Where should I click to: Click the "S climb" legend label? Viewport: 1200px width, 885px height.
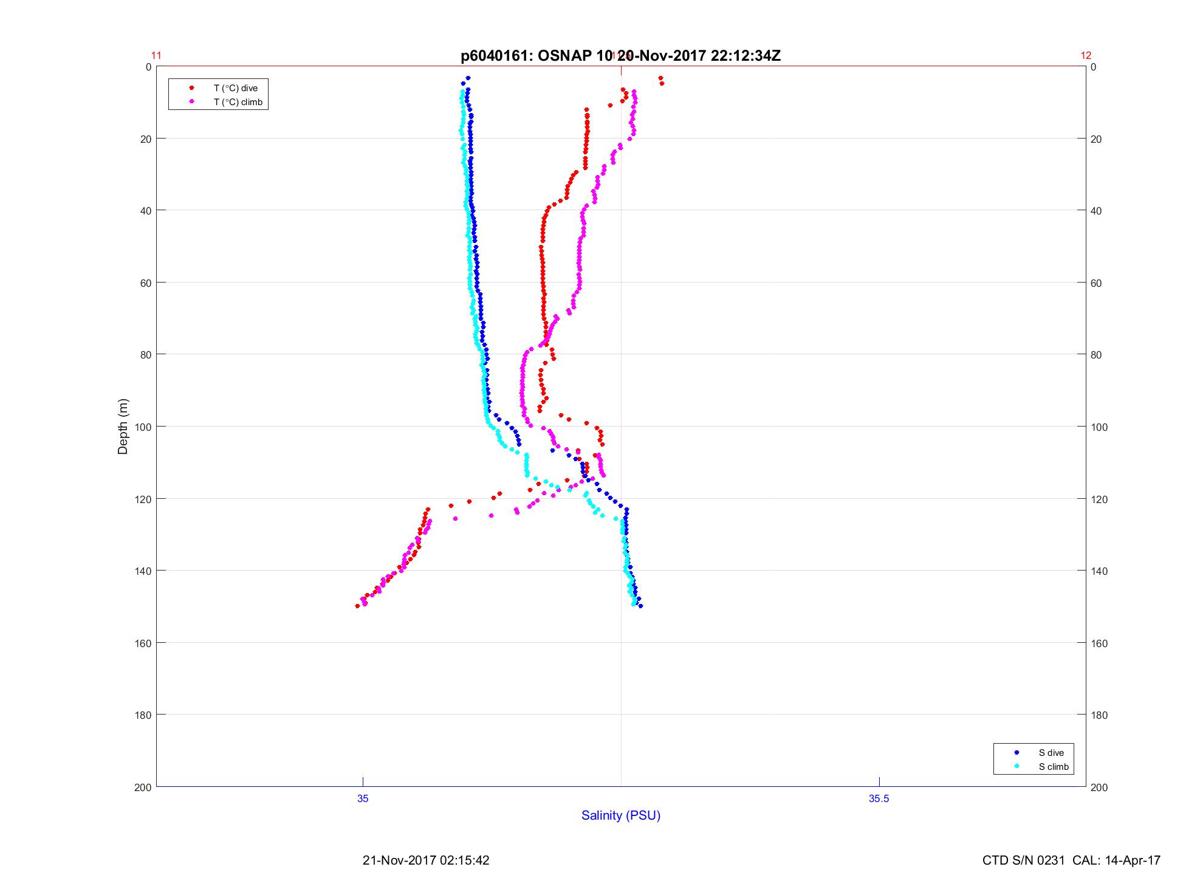[1053, 766]
